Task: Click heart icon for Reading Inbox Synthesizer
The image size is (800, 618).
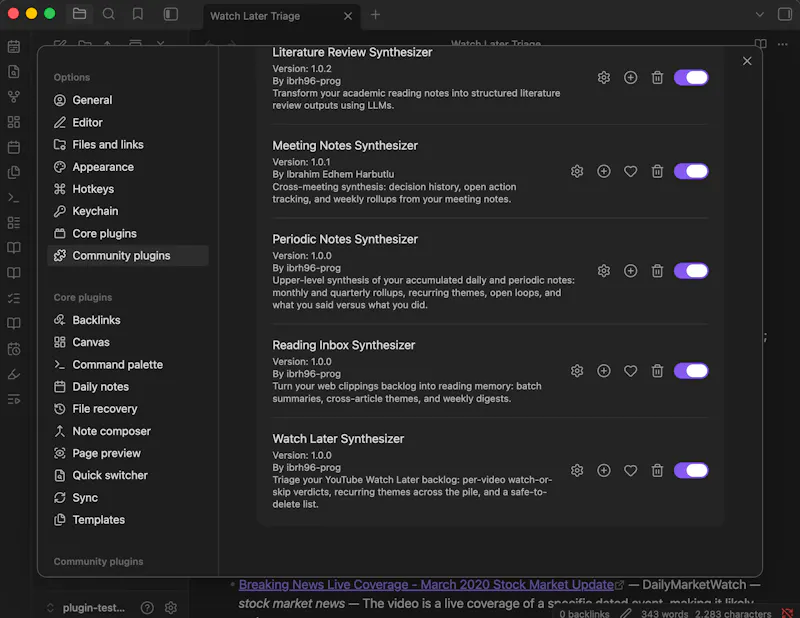Action: [x=631, y=371]
